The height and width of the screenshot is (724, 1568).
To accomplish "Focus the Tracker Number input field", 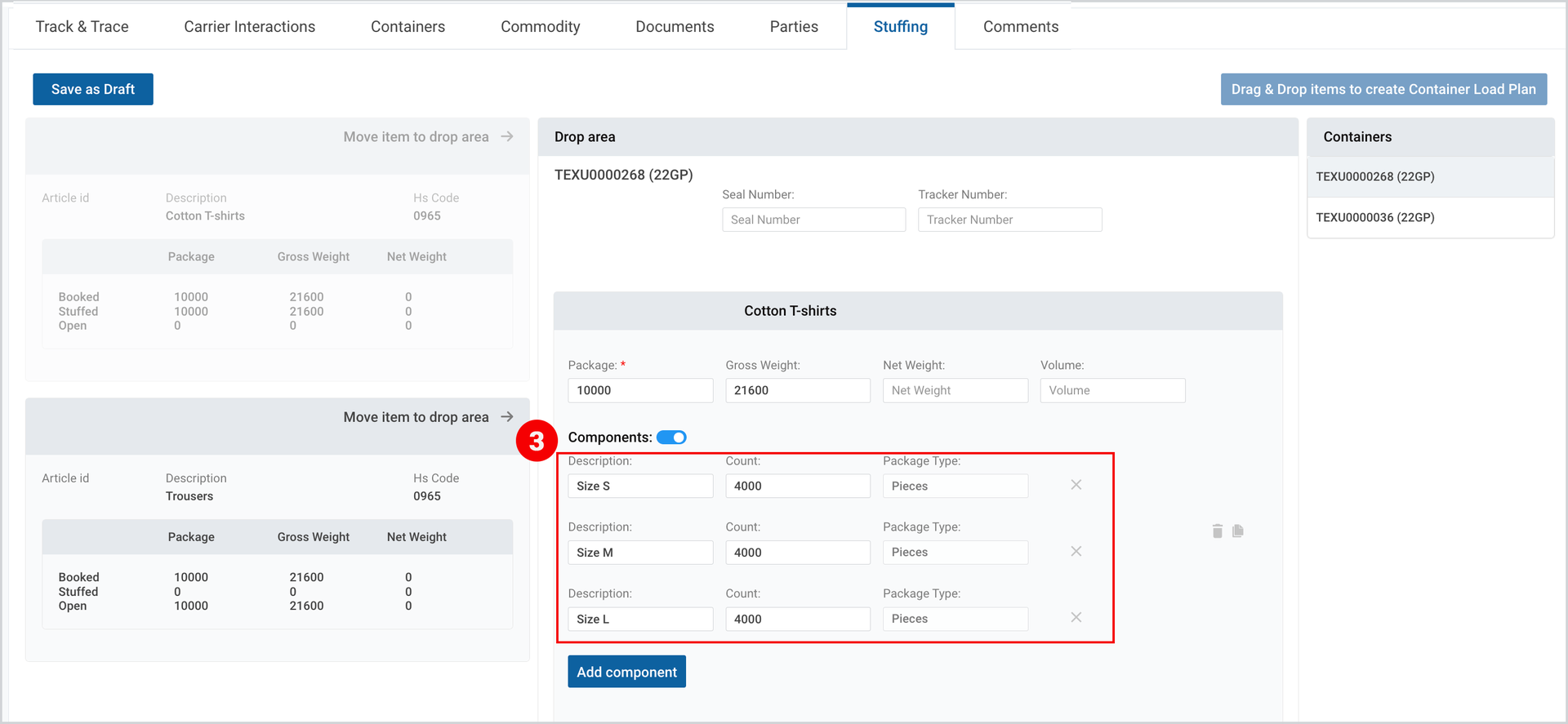I will point(1010,220).
